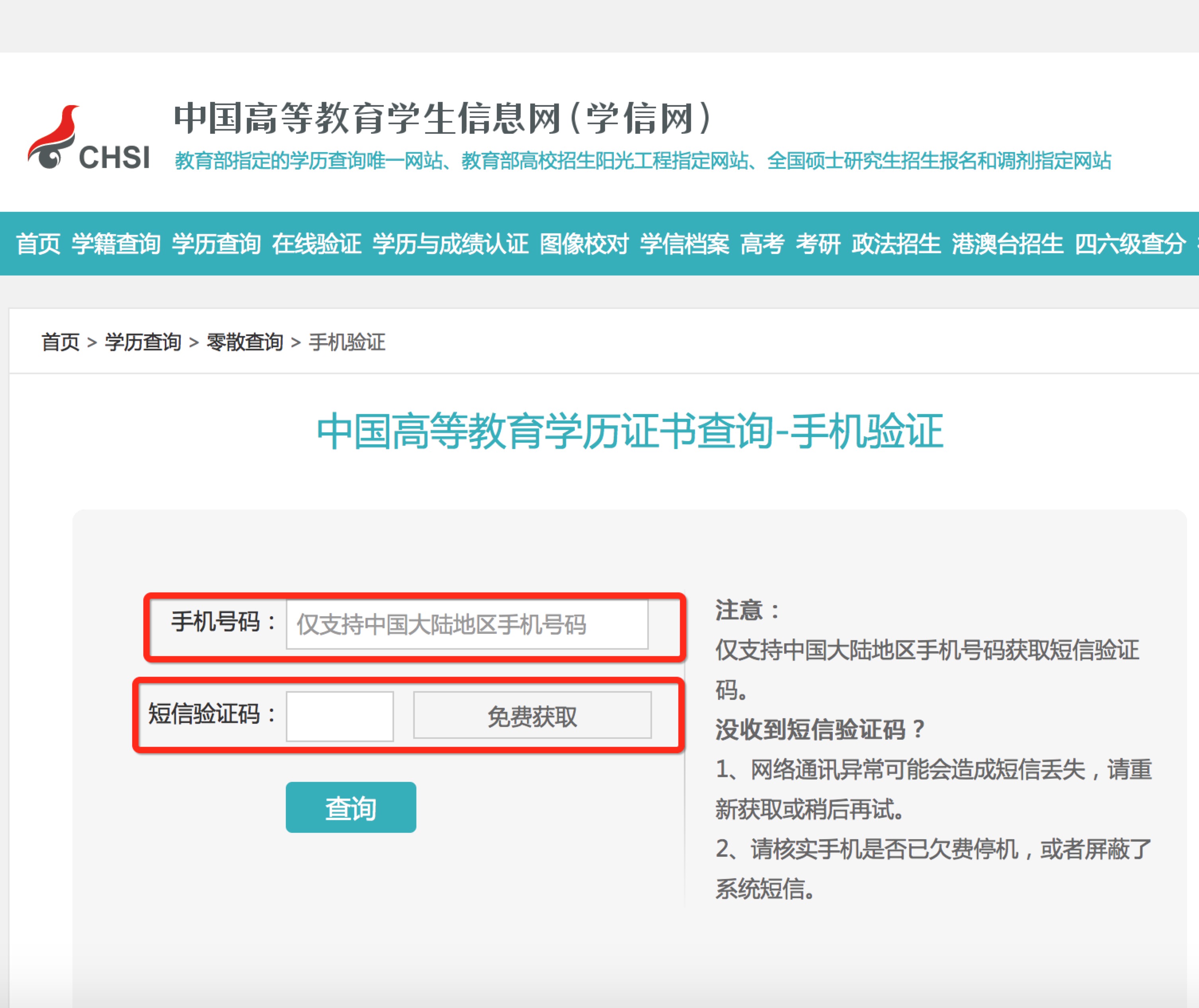The height and width of the screenshot is (1008, 1199).
Task: Open 港澳台招生 nav item
Action: pyautogui.click(x=1008, y=244)
